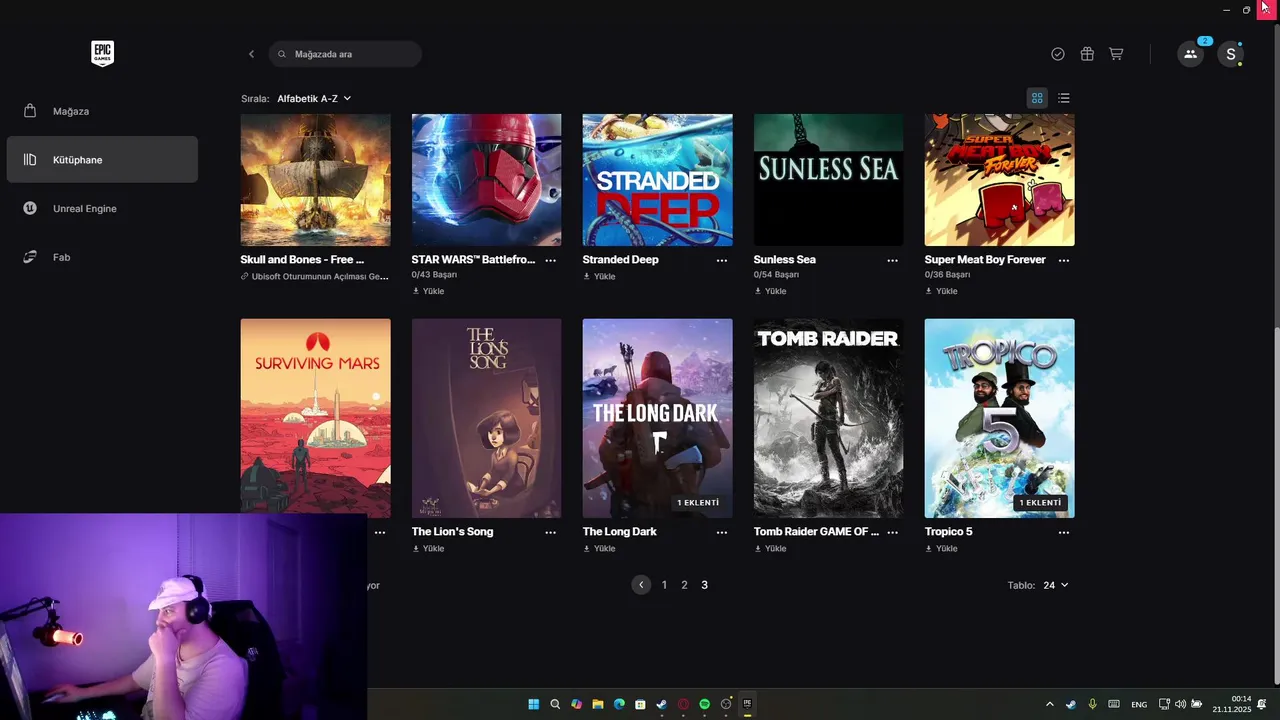The height and width of the screenshot is (720, 1280).
Task: Click Yükle under The Long Dark
Action: tap(599, 548)
